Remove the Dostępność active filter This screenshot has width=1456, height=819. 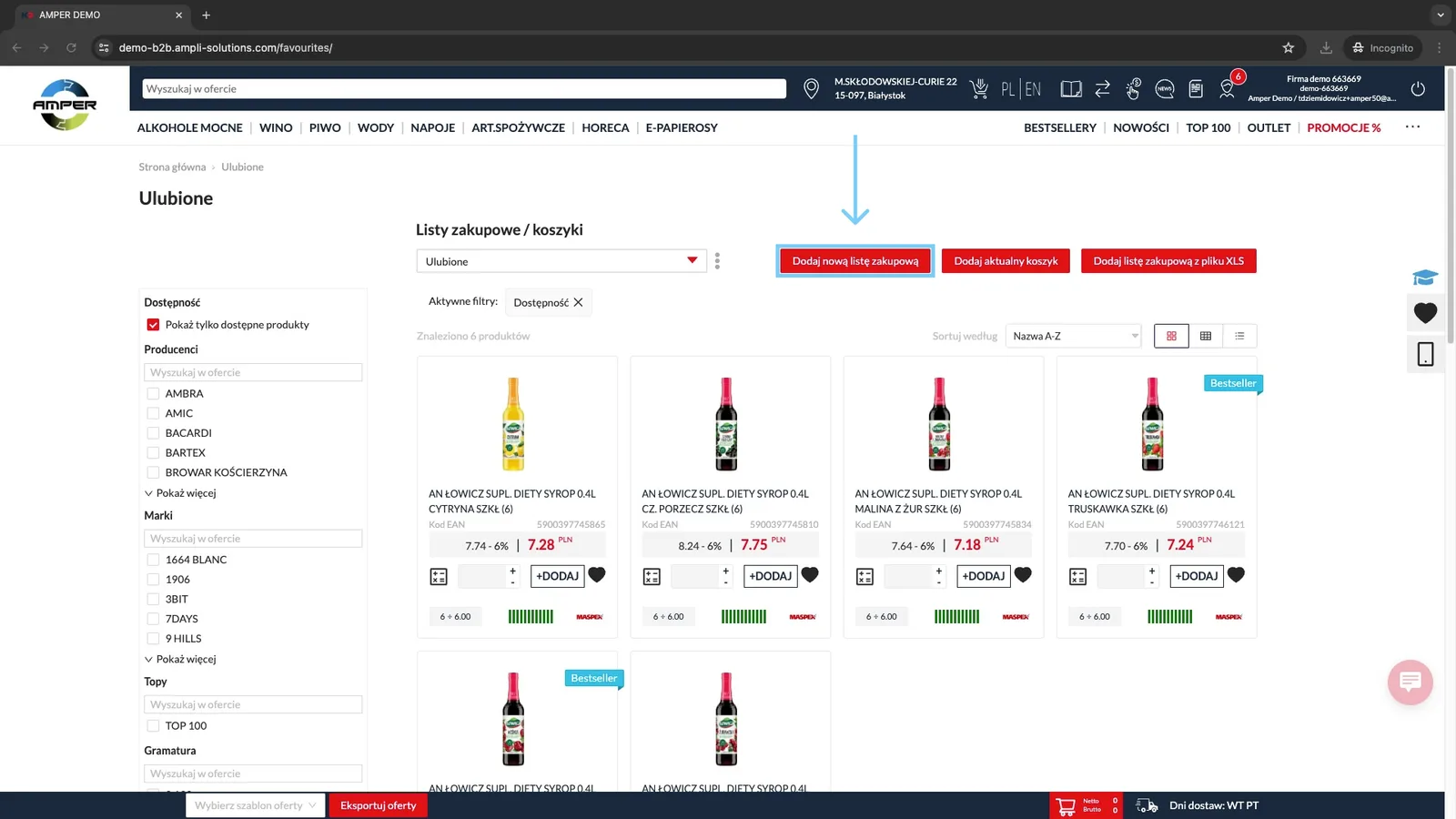point(578,302)
